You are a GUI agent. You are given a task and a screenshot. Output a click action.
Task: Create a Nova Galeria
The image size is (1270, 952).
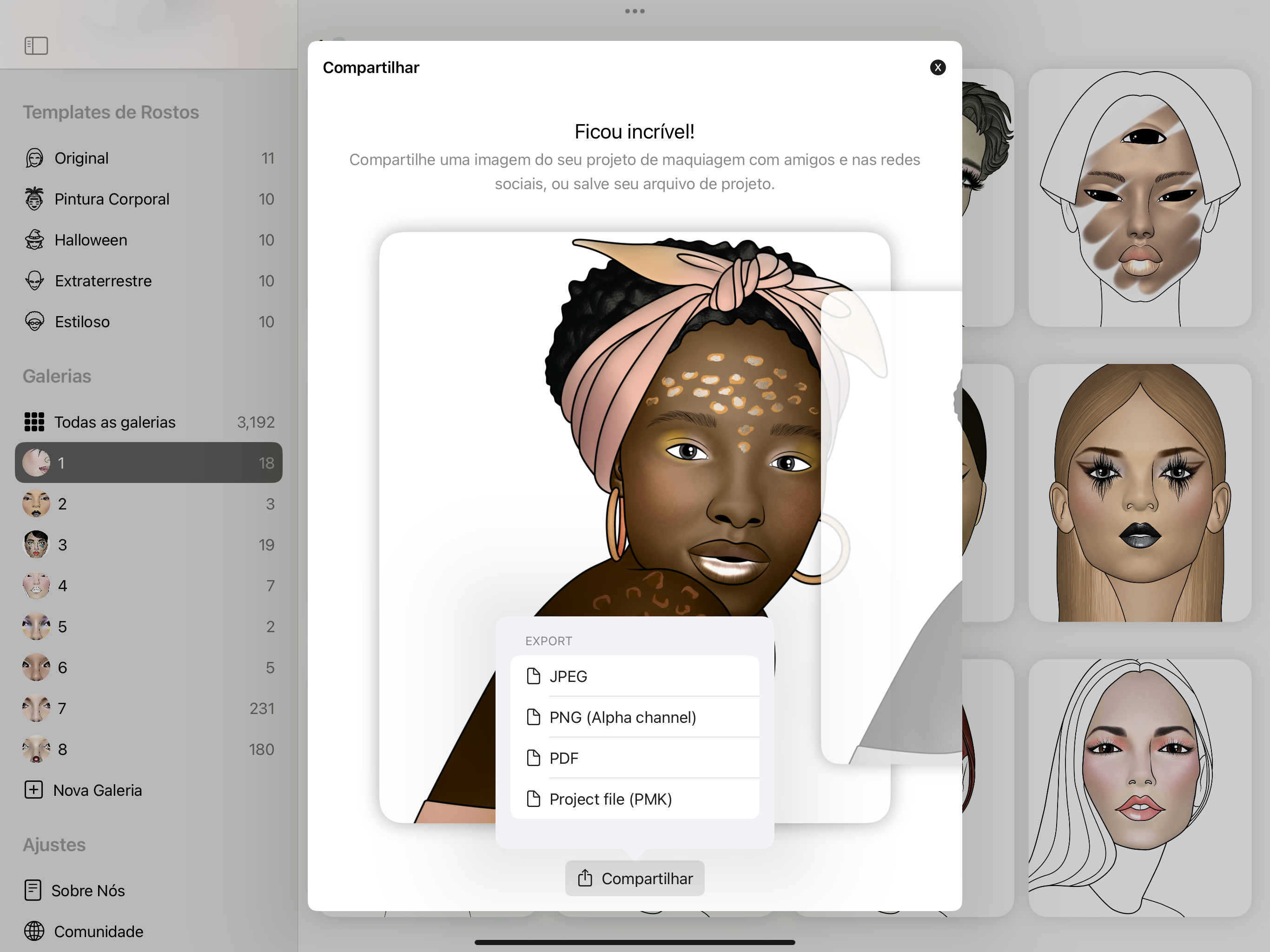(149, 790)
